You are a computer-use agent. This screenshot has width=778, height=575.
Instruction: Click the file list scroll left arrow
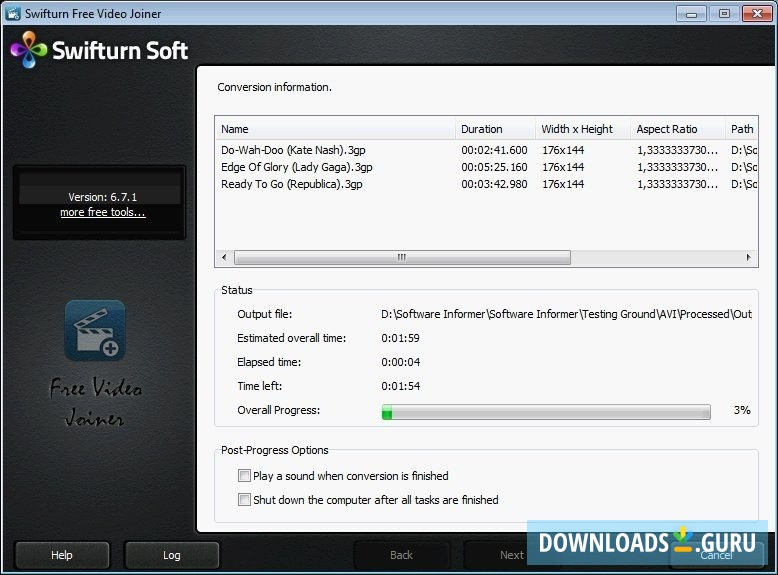pos(224,257)
